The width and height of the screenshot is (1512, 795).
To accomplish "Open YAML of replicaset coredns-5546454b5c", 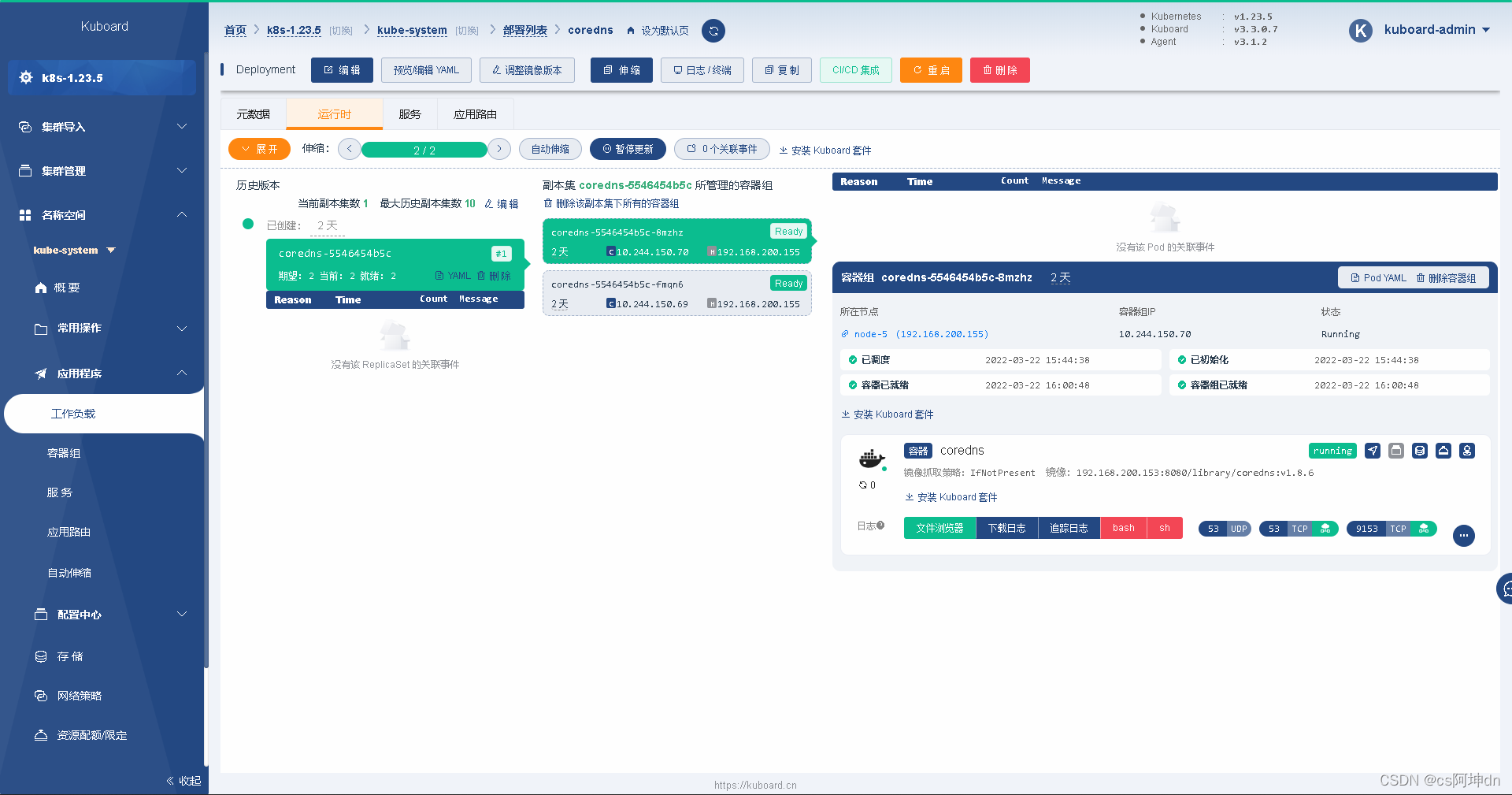I will click(453, 276).
